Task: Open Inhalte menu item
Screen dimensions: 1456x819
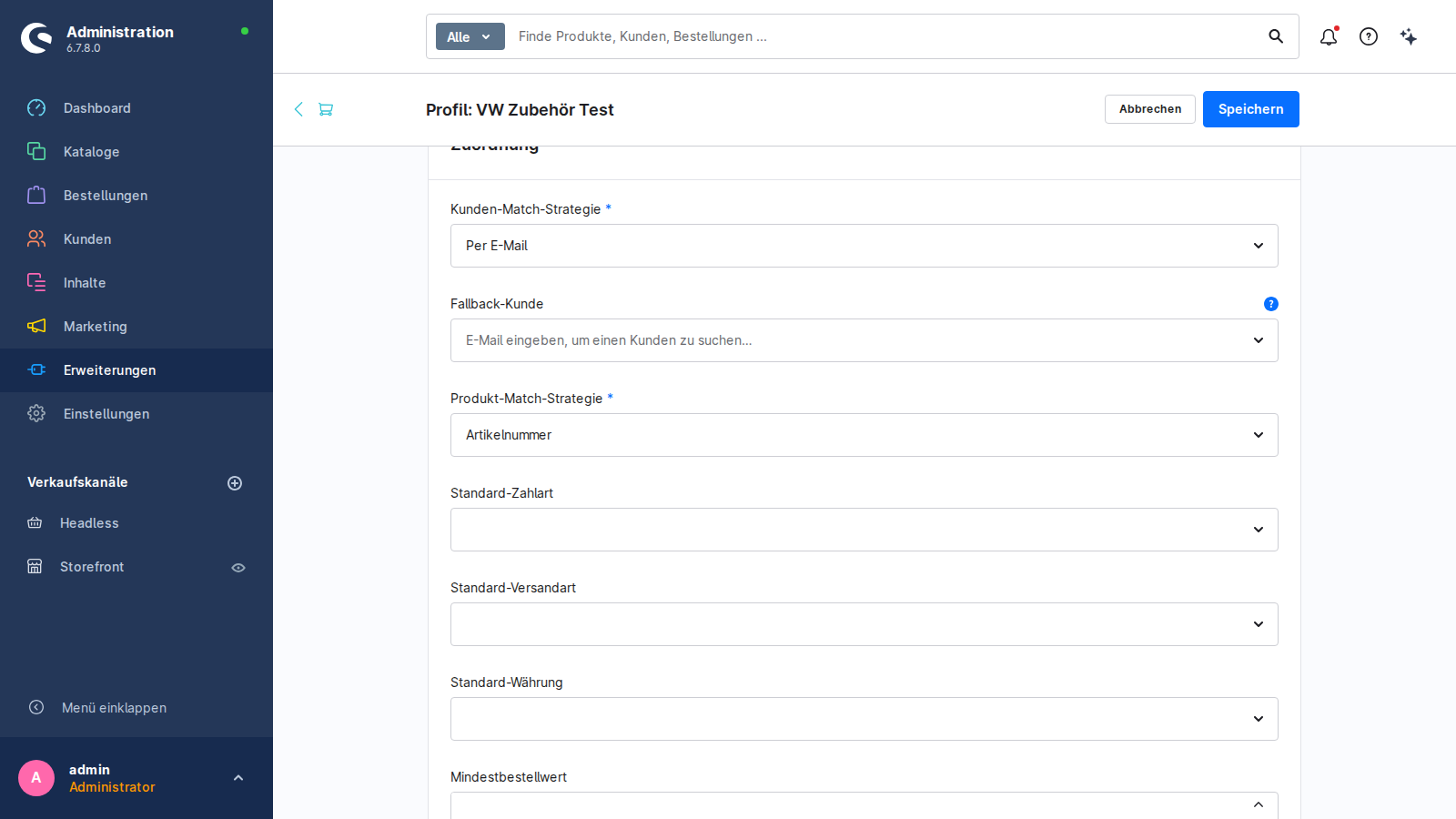Action: point(136,283)
